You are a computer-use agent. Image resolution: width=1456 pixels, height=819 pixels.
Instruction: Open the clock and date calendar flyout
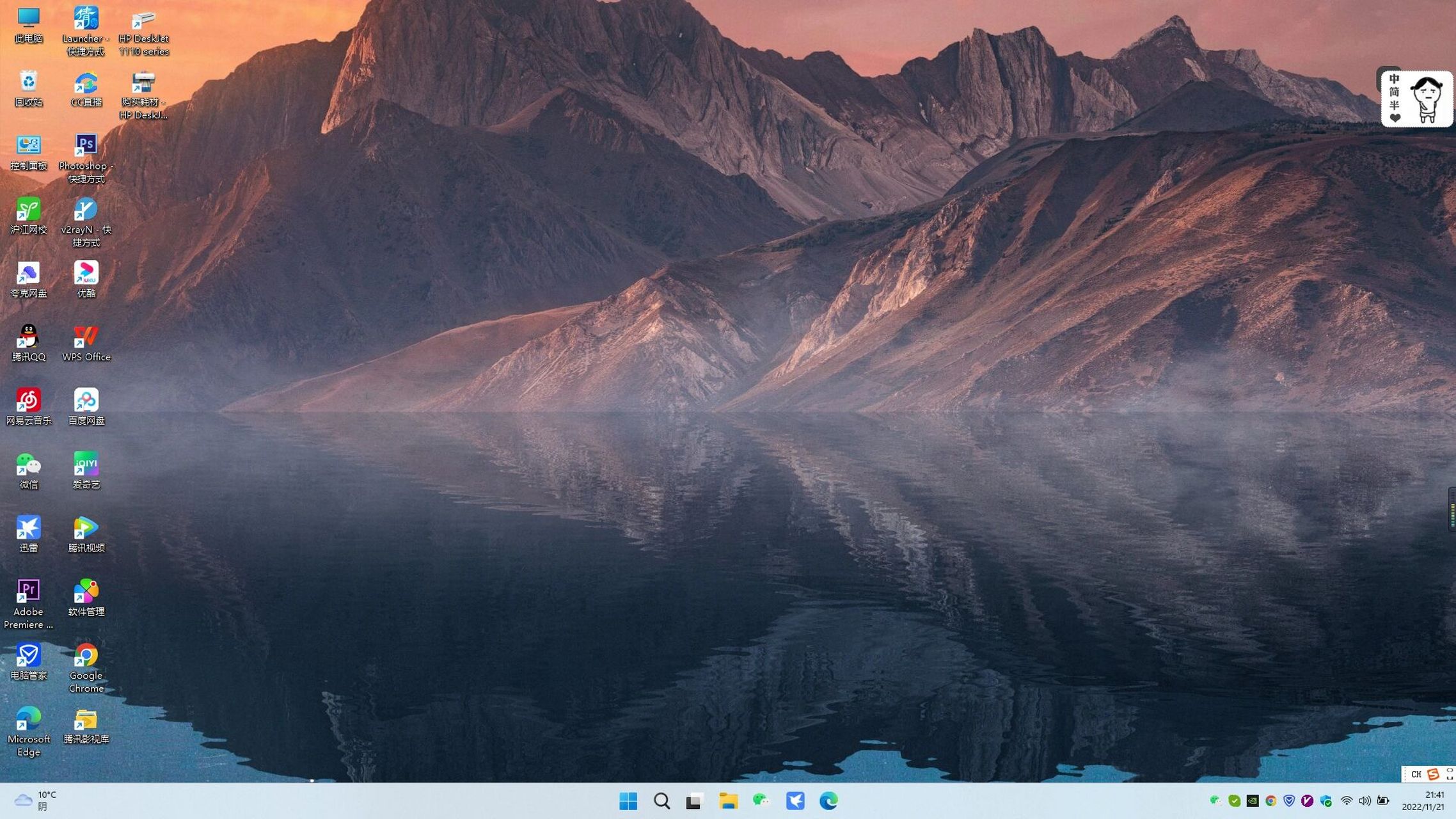(1424, 800)
